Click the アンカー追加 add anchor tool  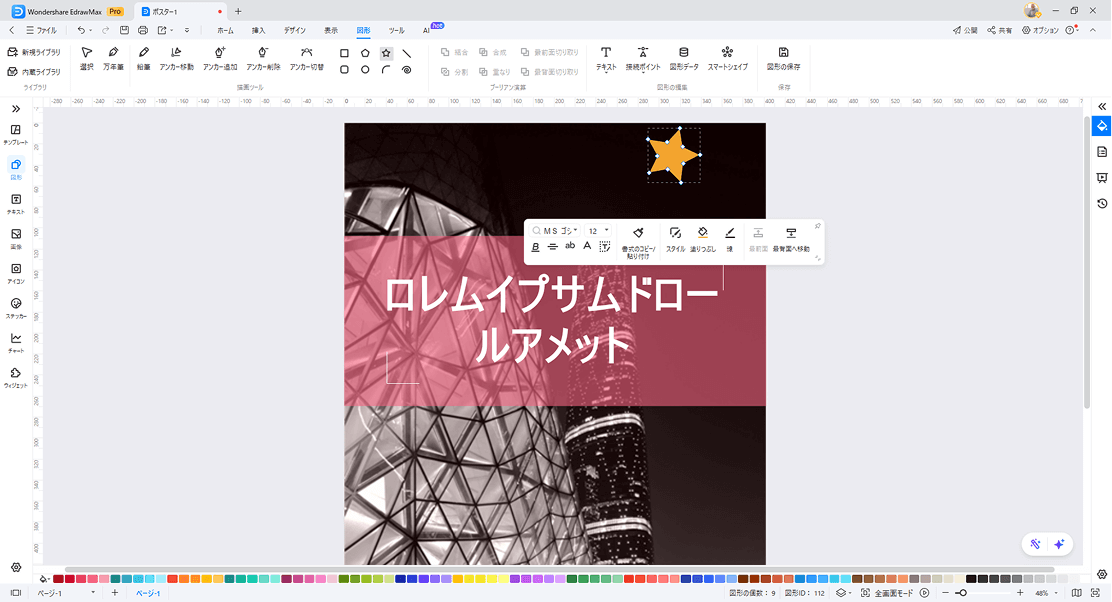click(220, 57)
